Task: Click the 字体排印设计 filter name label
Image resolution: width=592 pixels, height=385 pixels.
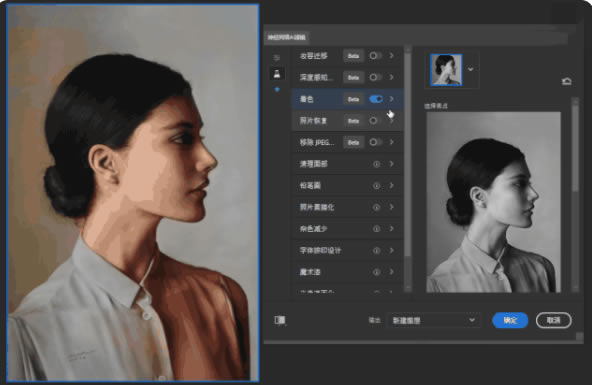Action: click(x=320, y=250)
